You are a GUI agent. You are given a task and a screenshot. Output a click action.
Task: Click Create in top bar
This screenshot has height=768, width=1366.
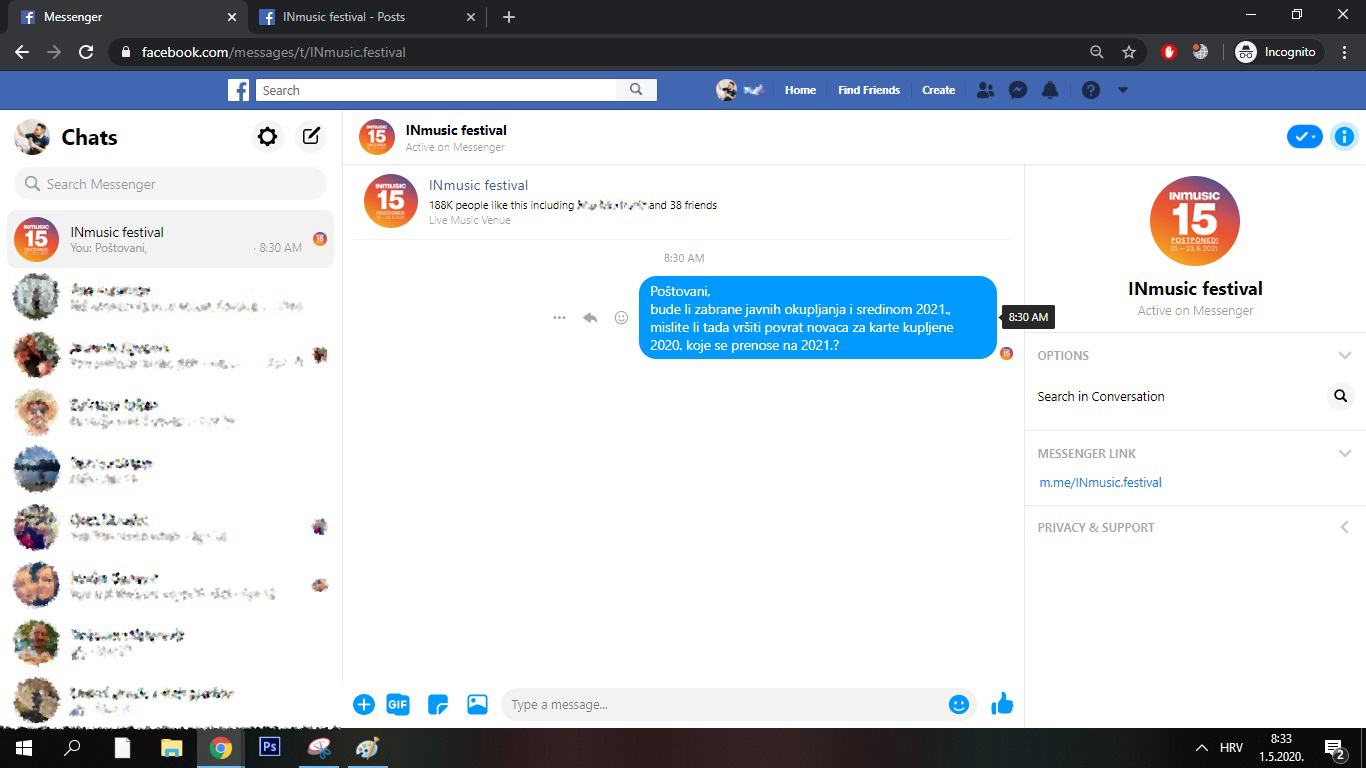[x=938, y=90]
